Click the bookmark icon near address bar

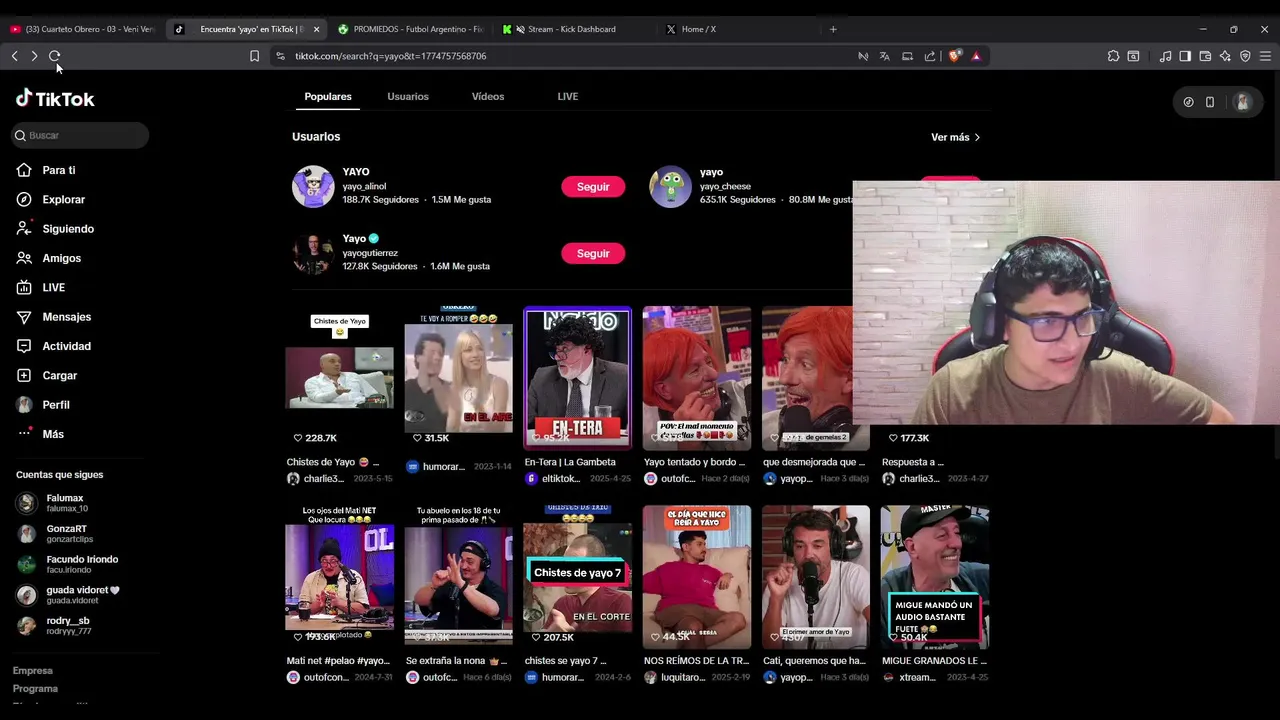pos(254,56)
